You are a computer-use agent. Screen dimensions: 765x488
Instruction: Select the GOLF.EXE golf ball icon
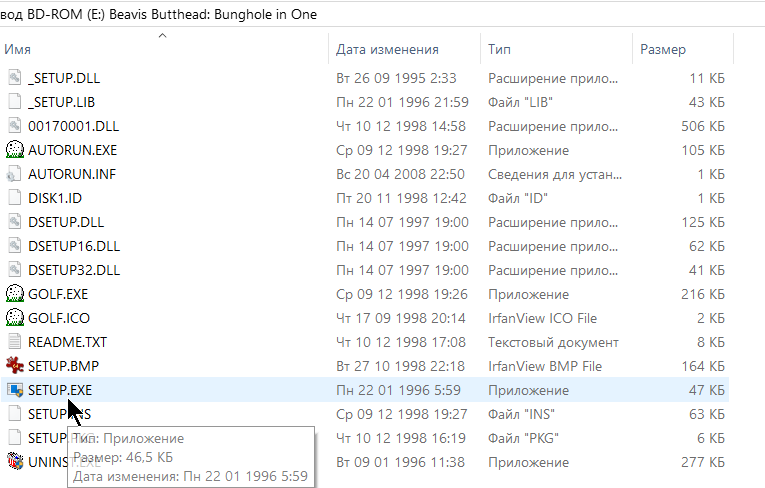(x=15, y=294)
